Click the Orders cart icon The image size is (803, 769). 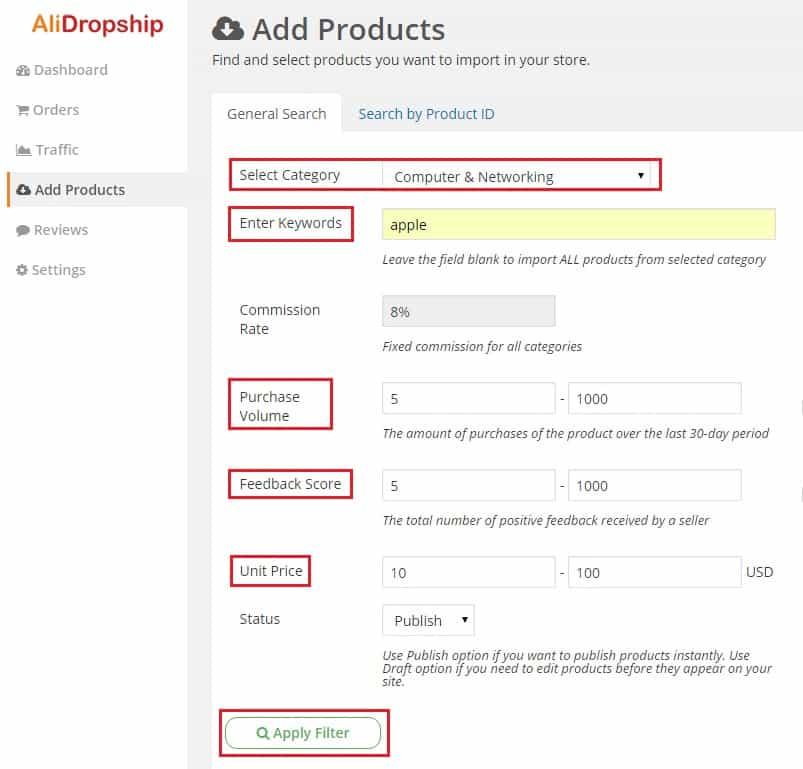click(22, 110)
